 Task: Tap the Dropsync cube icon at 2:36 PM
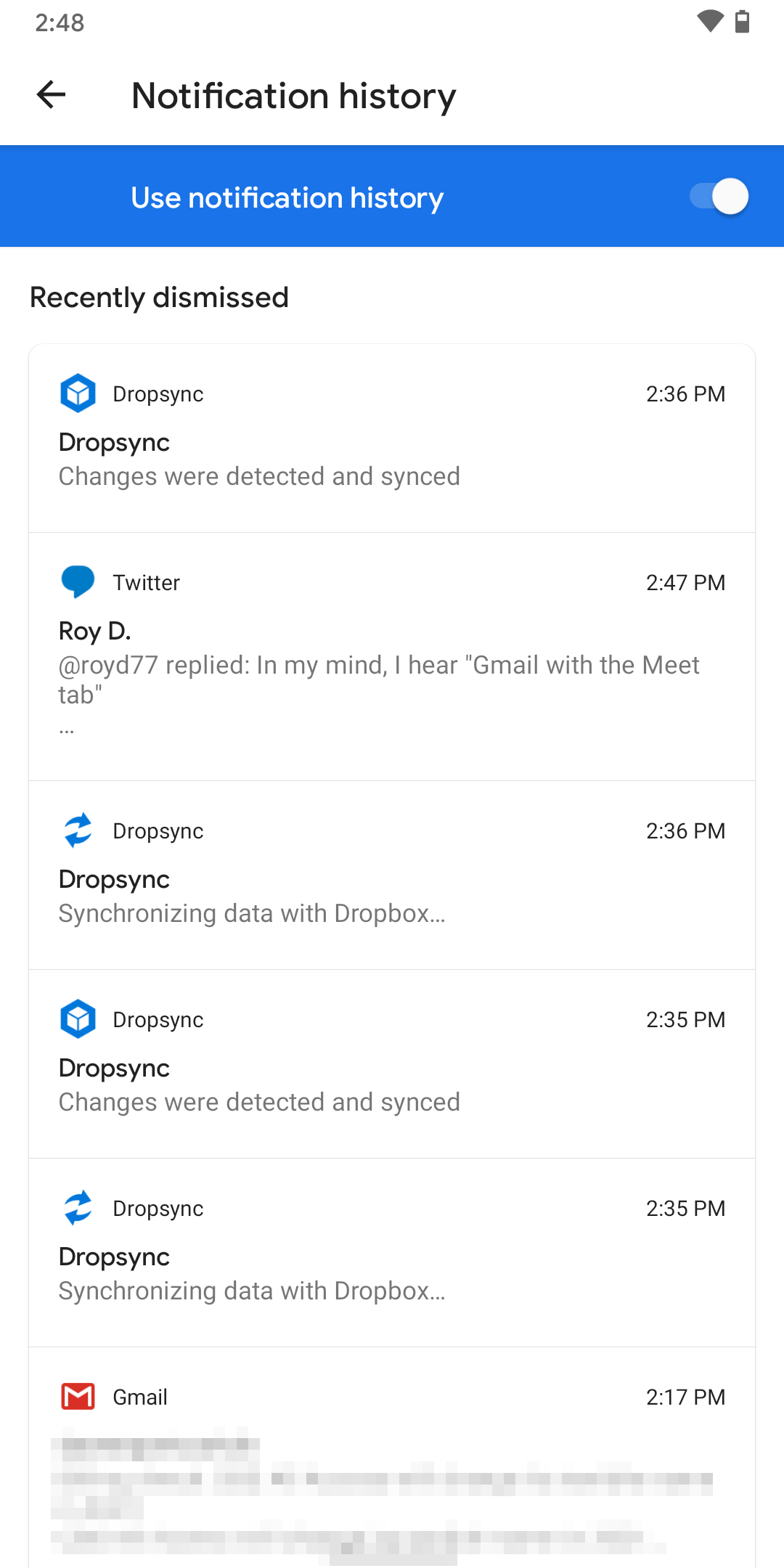78,393
